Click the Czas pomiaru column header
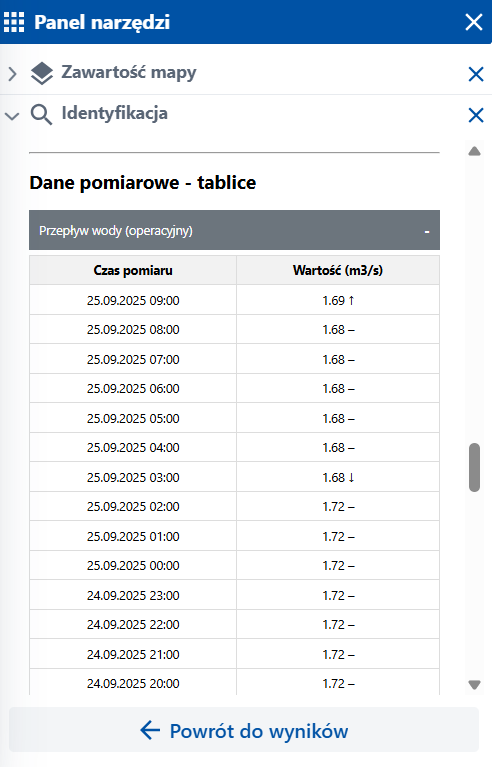 click(133, 270)
